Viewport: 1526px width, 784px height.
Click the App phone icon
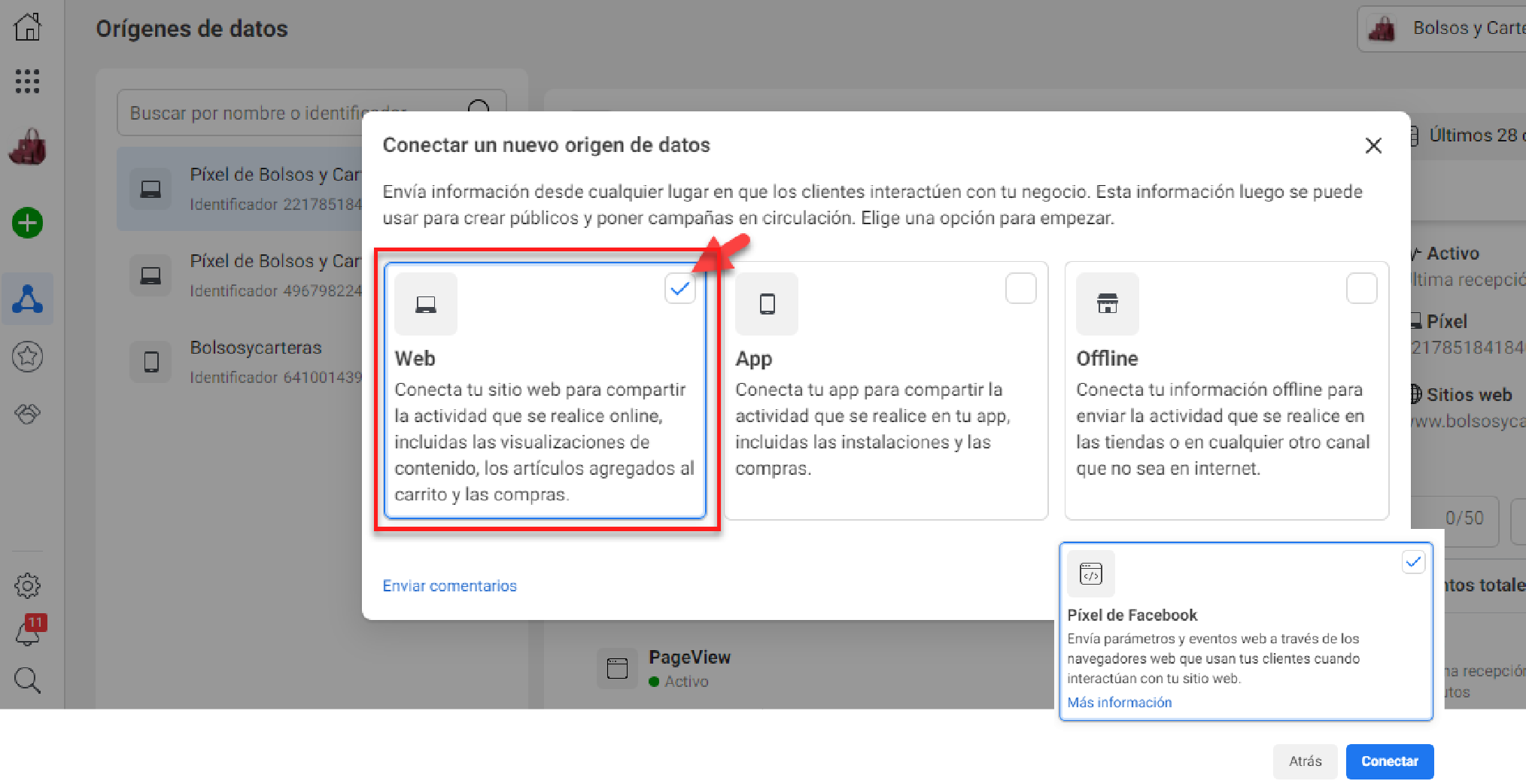(767, 304)
